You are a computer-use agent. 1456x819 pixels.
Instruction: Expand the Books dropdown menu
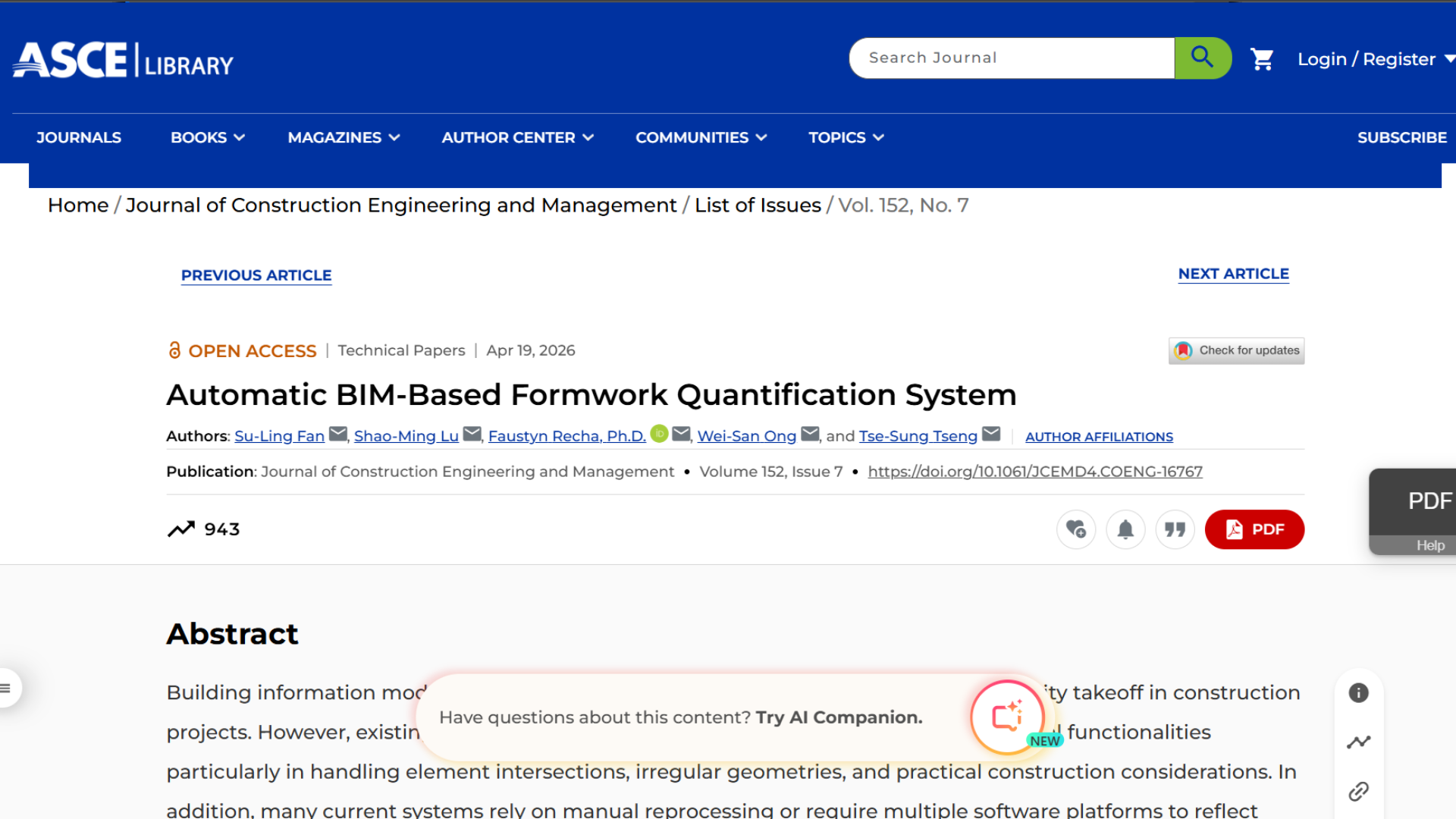coord(207,137)
